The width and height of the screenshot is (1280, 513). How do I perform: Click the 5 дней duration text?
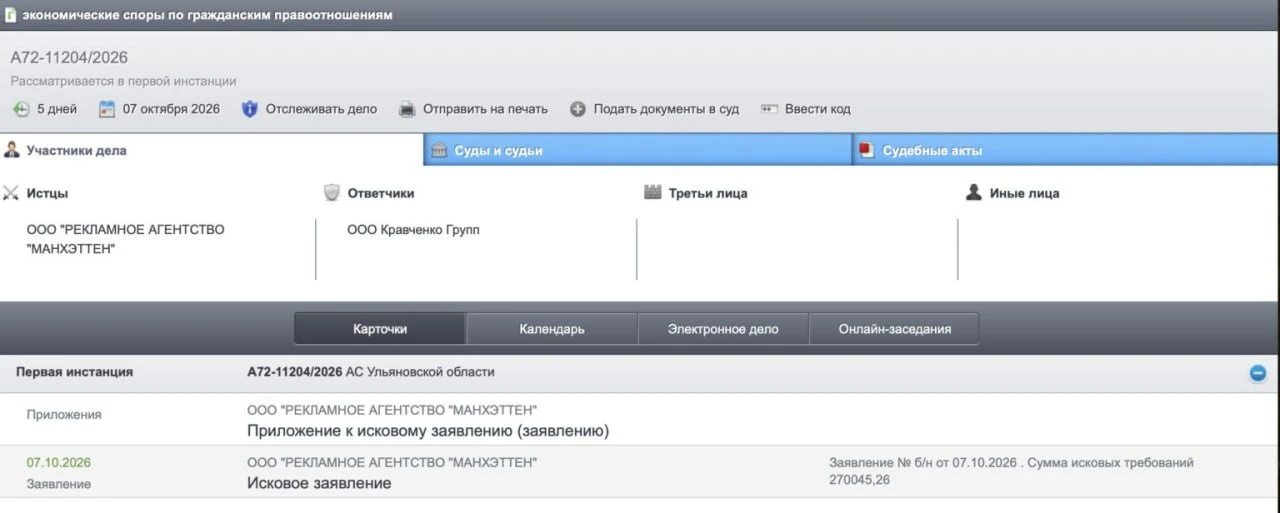[x=57, y=109]
